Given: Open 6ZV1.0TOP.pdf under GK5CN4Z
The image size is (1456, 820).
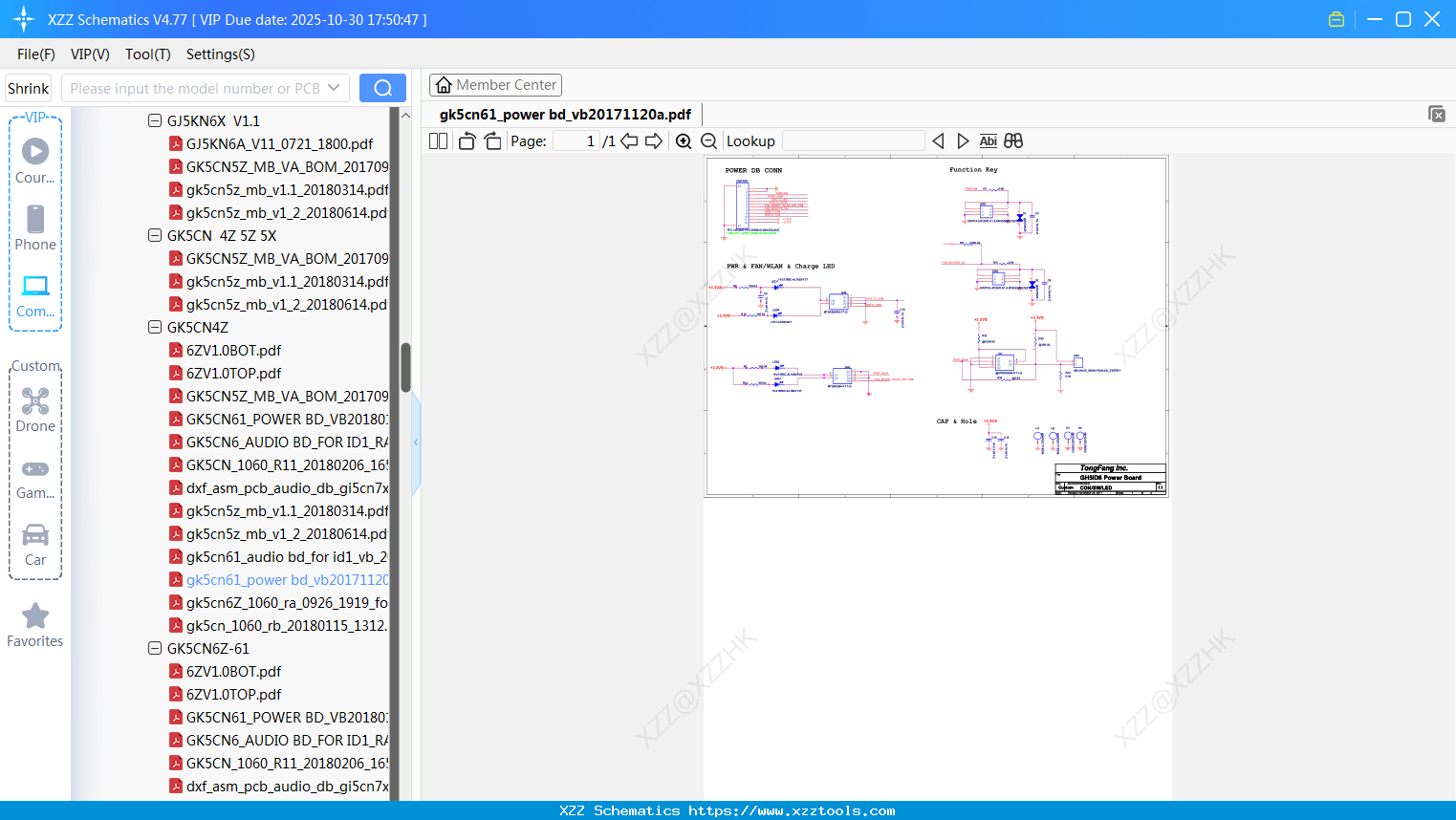Looking at the screenshot, I should tap(233, 374).
